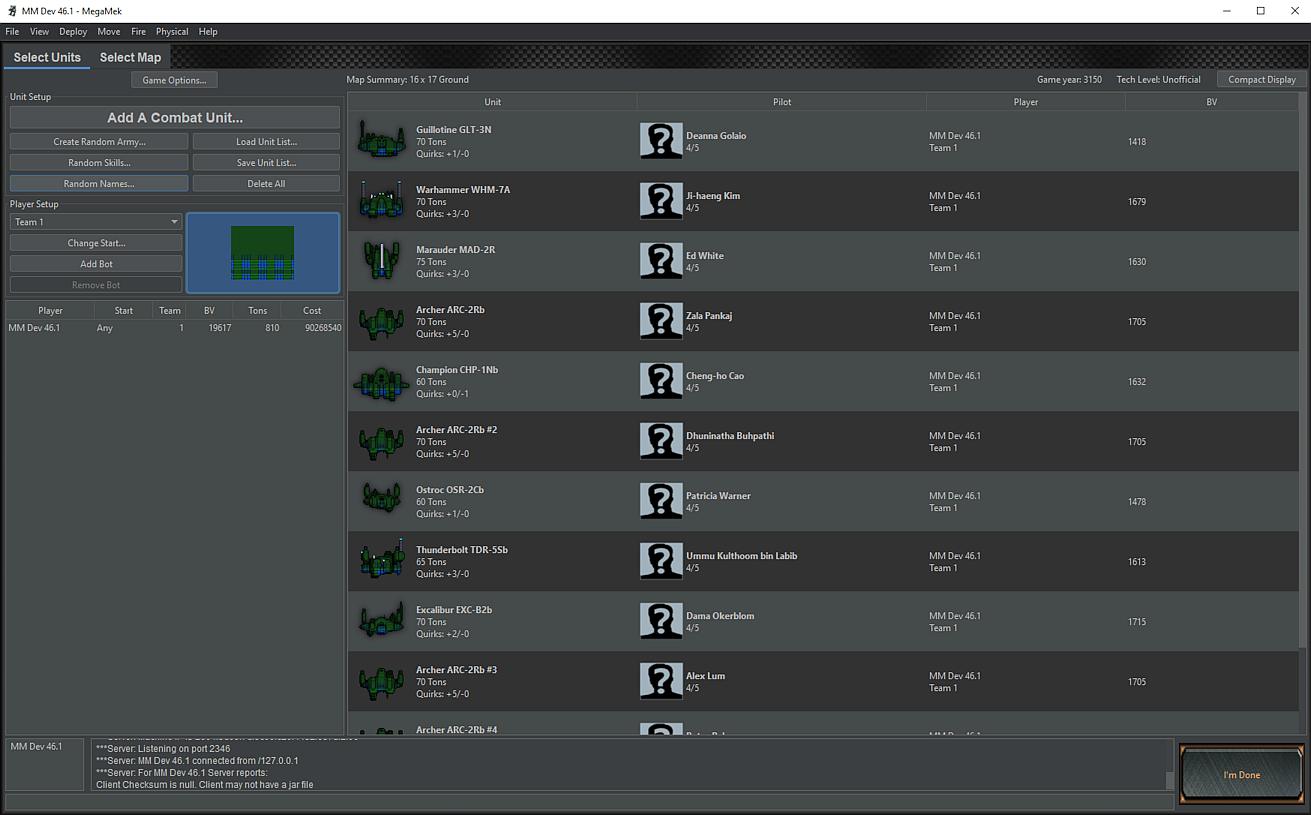The height and width of the screenshot is (815, 1311).
Task: Sort unit table by the Pilot column header
Action: (x=782, y=102)
